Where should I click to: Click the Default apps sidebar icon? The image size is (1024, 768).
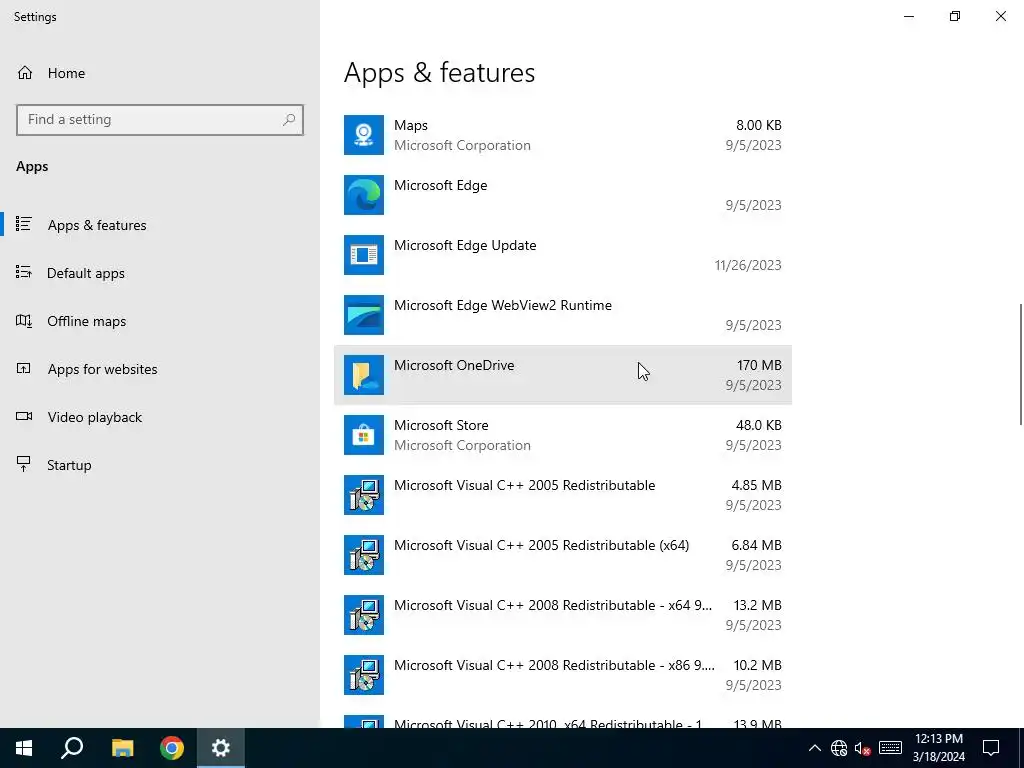click(24, 272)
